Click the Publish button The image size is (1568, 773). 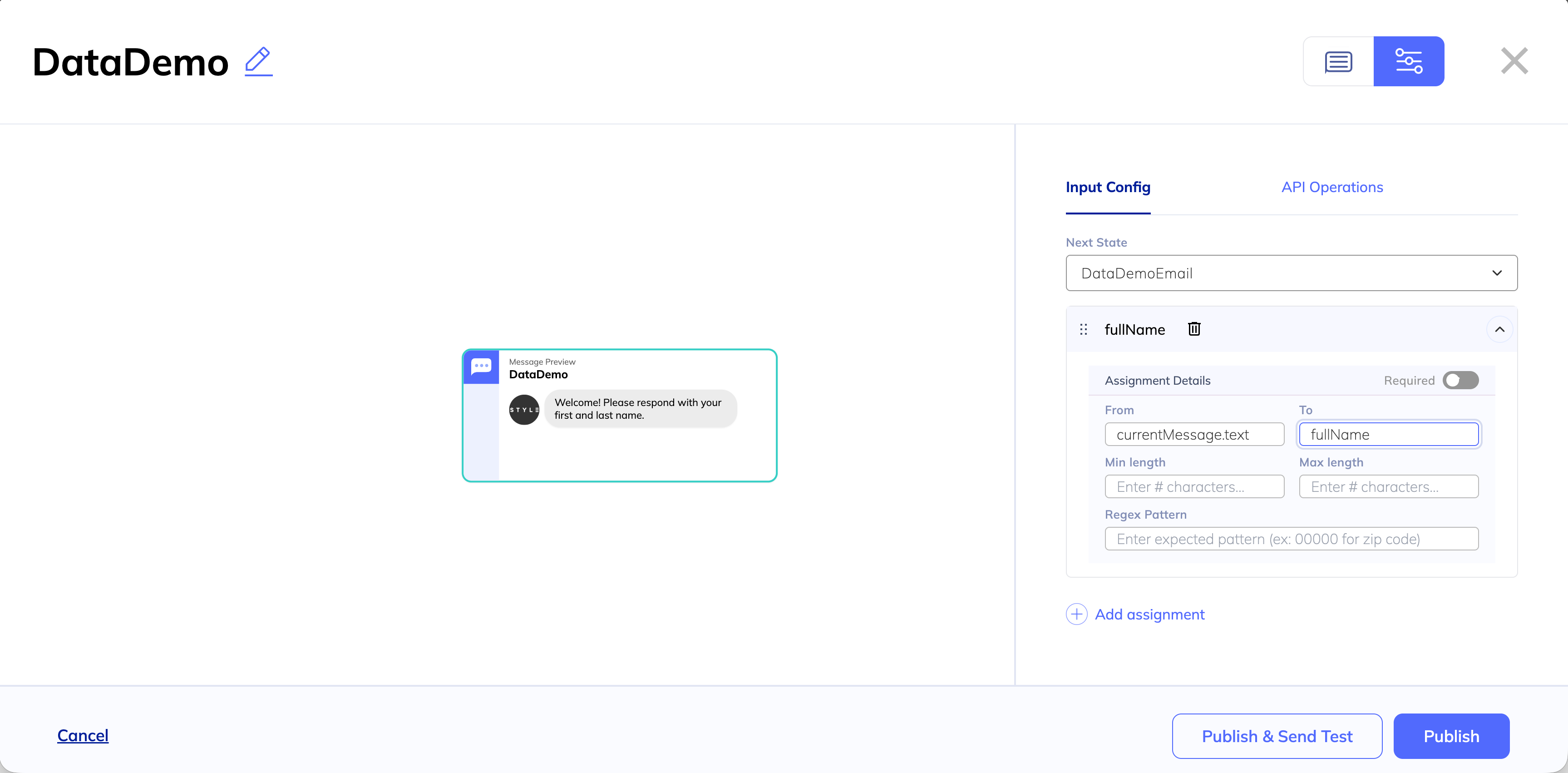1451,736
